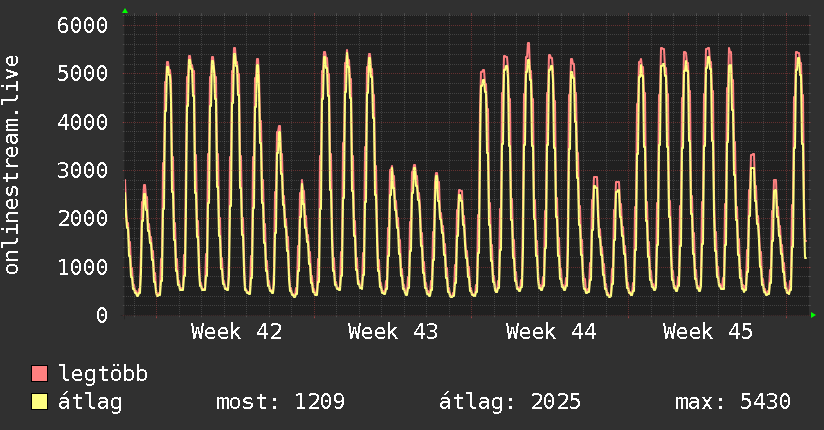This screenshot has height=430, width=824.
Task: Click the 'max: 5430' statistic
Action: pyautogui.click(x=733, y=402)
